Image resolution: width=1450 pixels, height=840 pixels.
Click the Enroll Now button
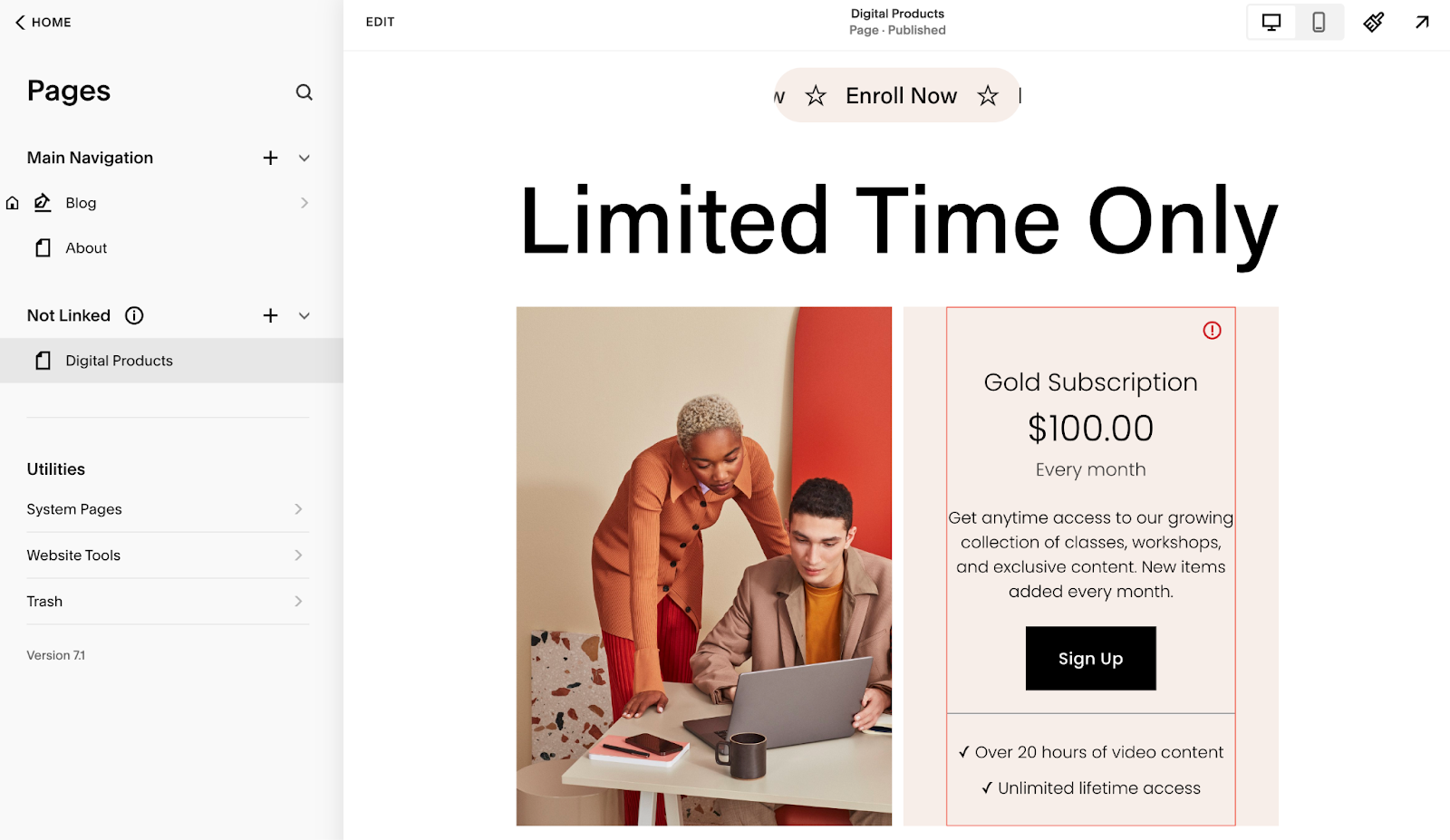tap(900, 95)
